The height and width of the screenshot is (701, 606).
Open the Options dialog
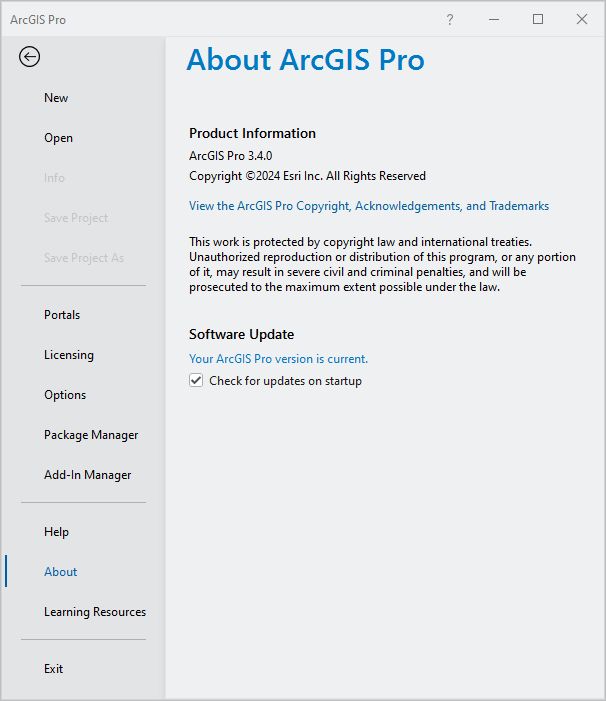tap(65, 395)
